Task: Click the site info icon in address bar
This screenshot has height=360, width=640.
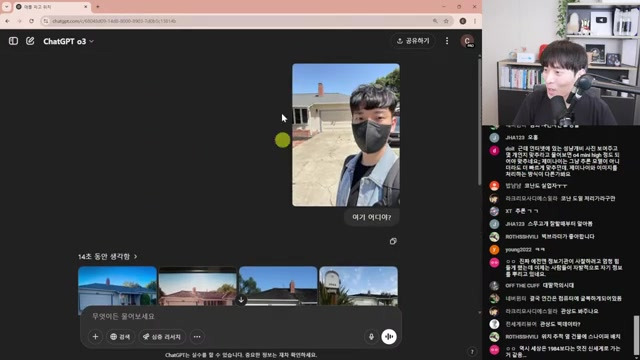Action: tap(46, 21)
